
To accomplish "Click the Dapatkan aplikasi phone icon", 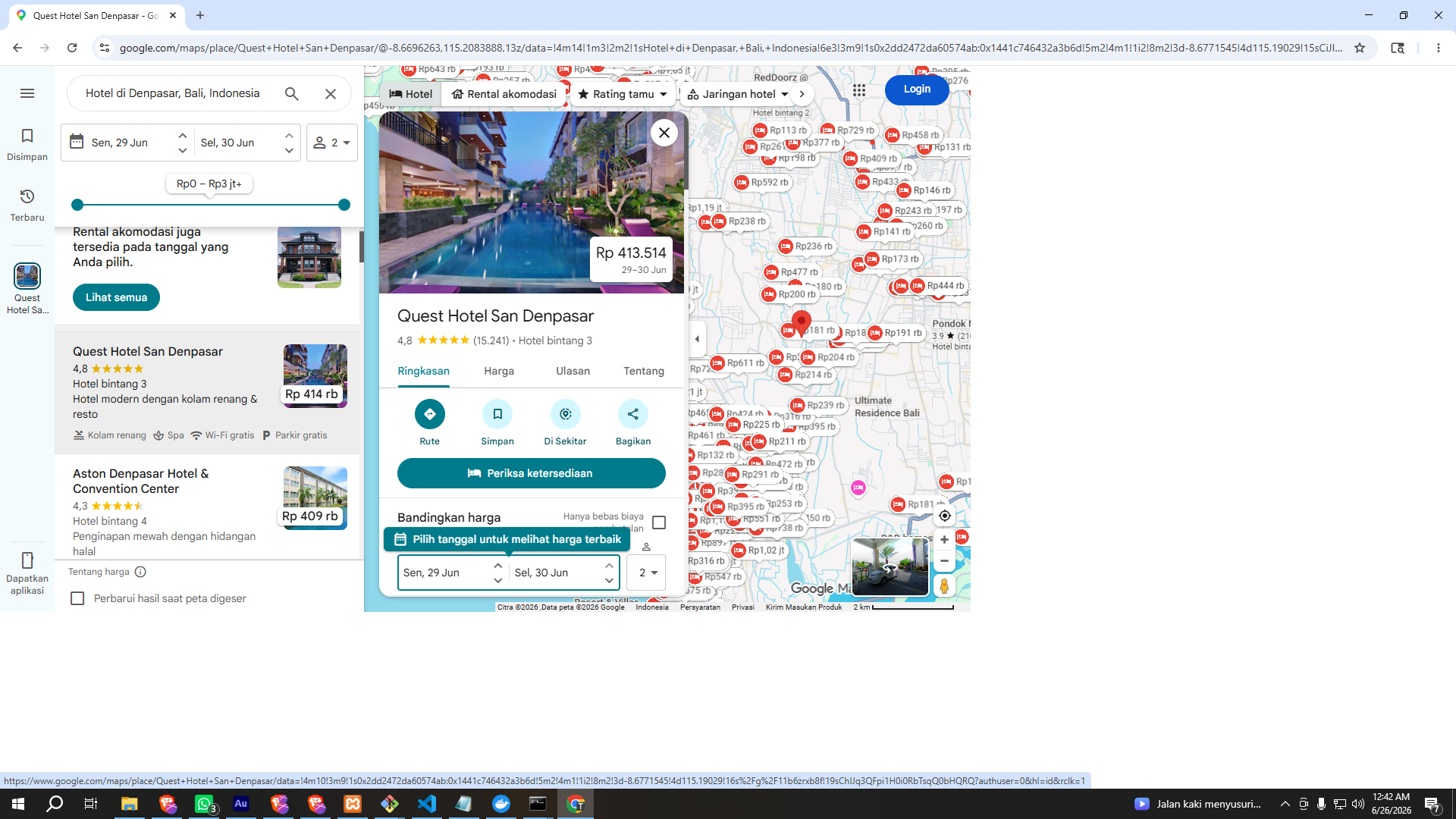I will click(27, 560).
